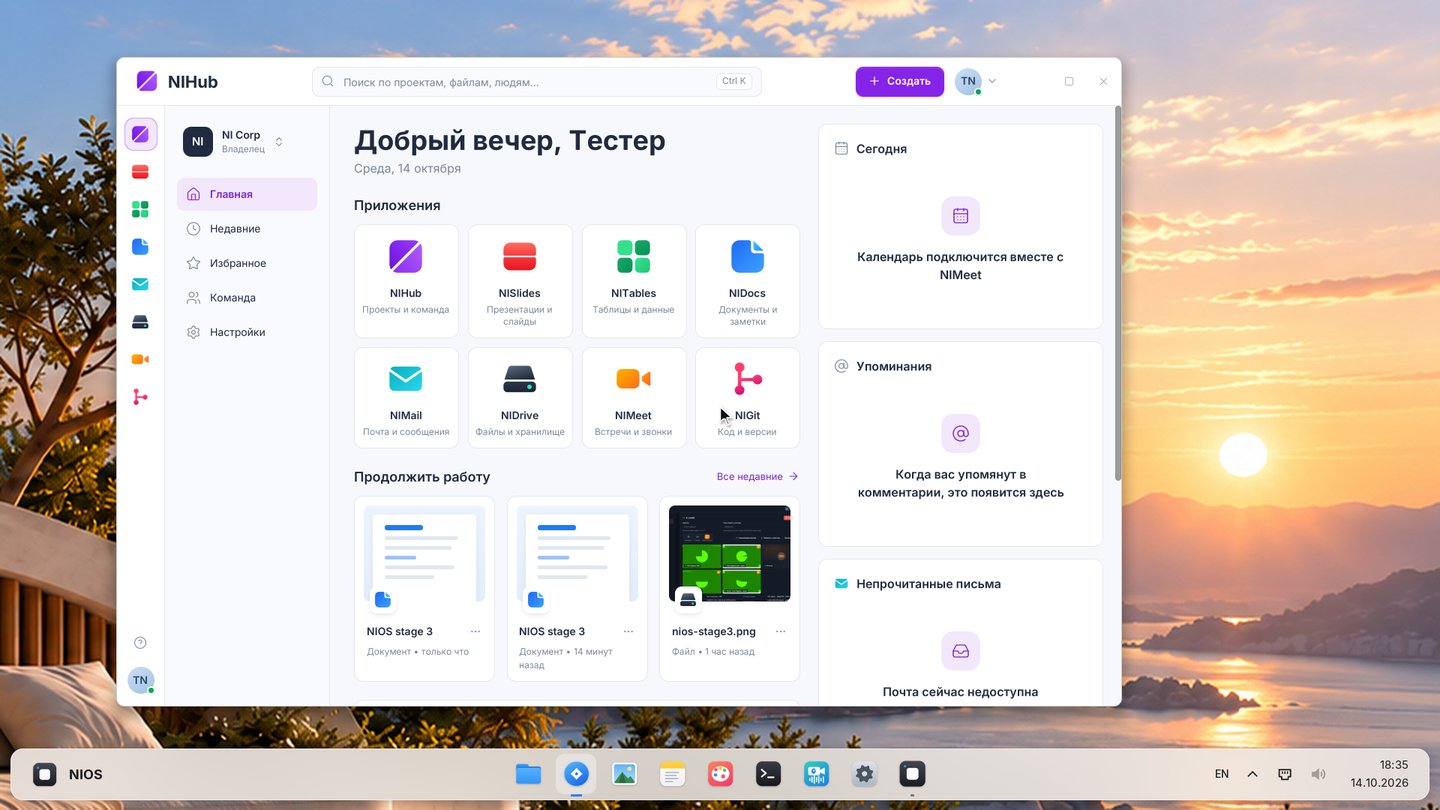
Task: Open the help question-mark icon
Action: [140, 643]
